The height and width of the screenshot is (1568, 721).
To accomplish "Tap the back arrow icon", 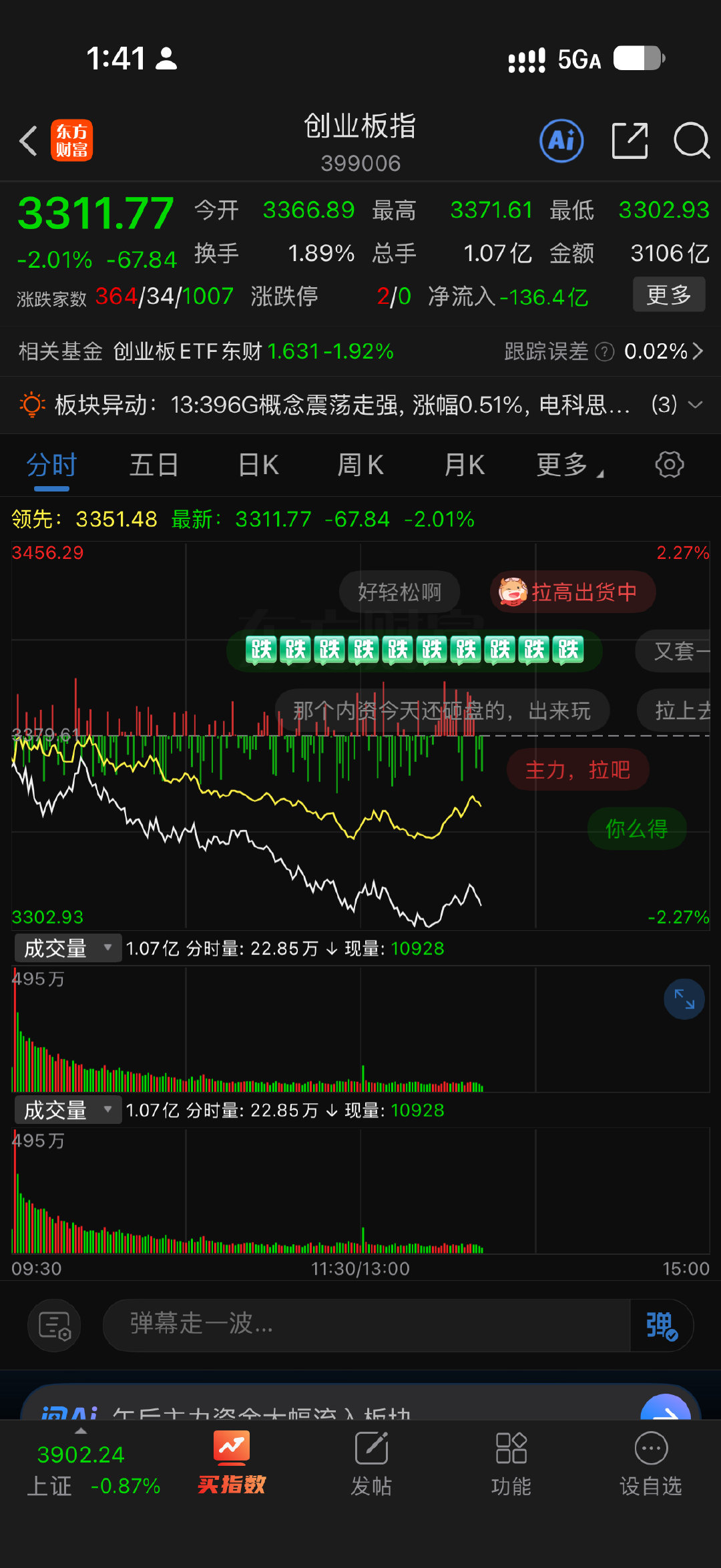I will (28, 141).
